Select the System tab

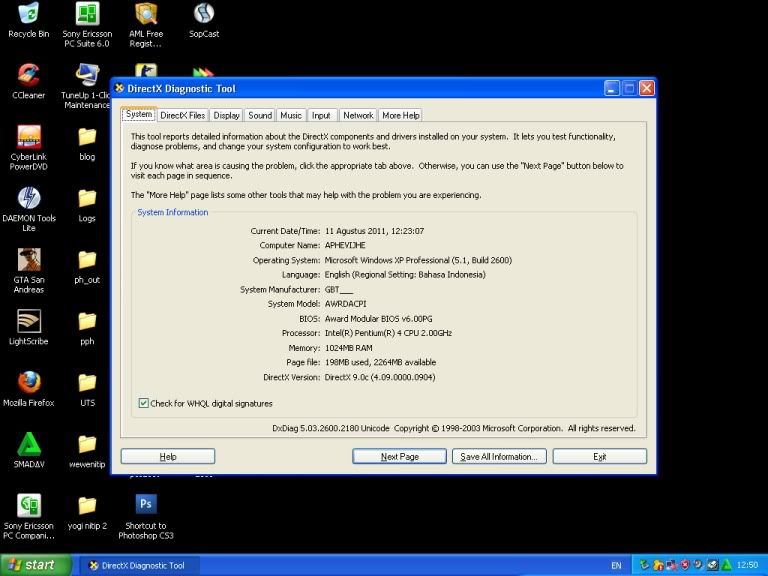(139, 114)
